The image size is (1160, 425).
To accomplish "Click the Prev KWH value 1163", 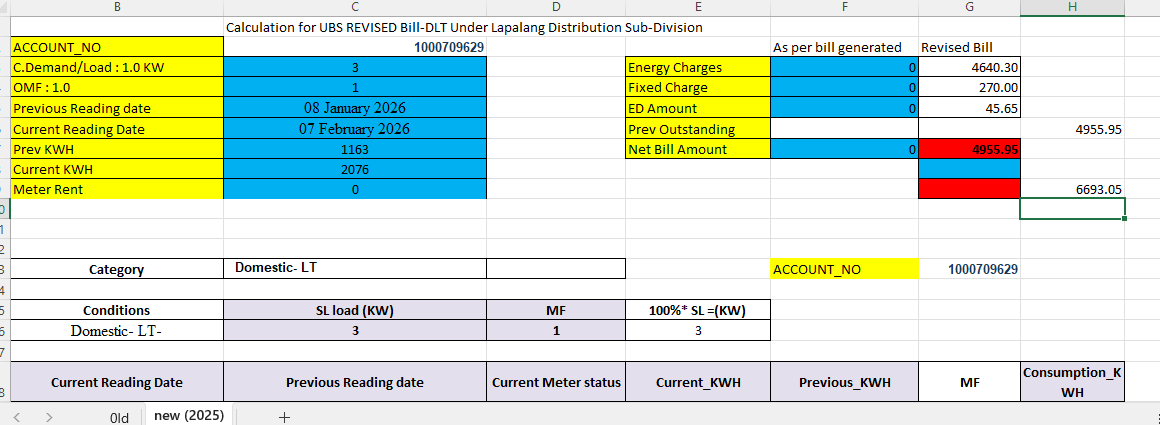I will [x=355, y=149].
